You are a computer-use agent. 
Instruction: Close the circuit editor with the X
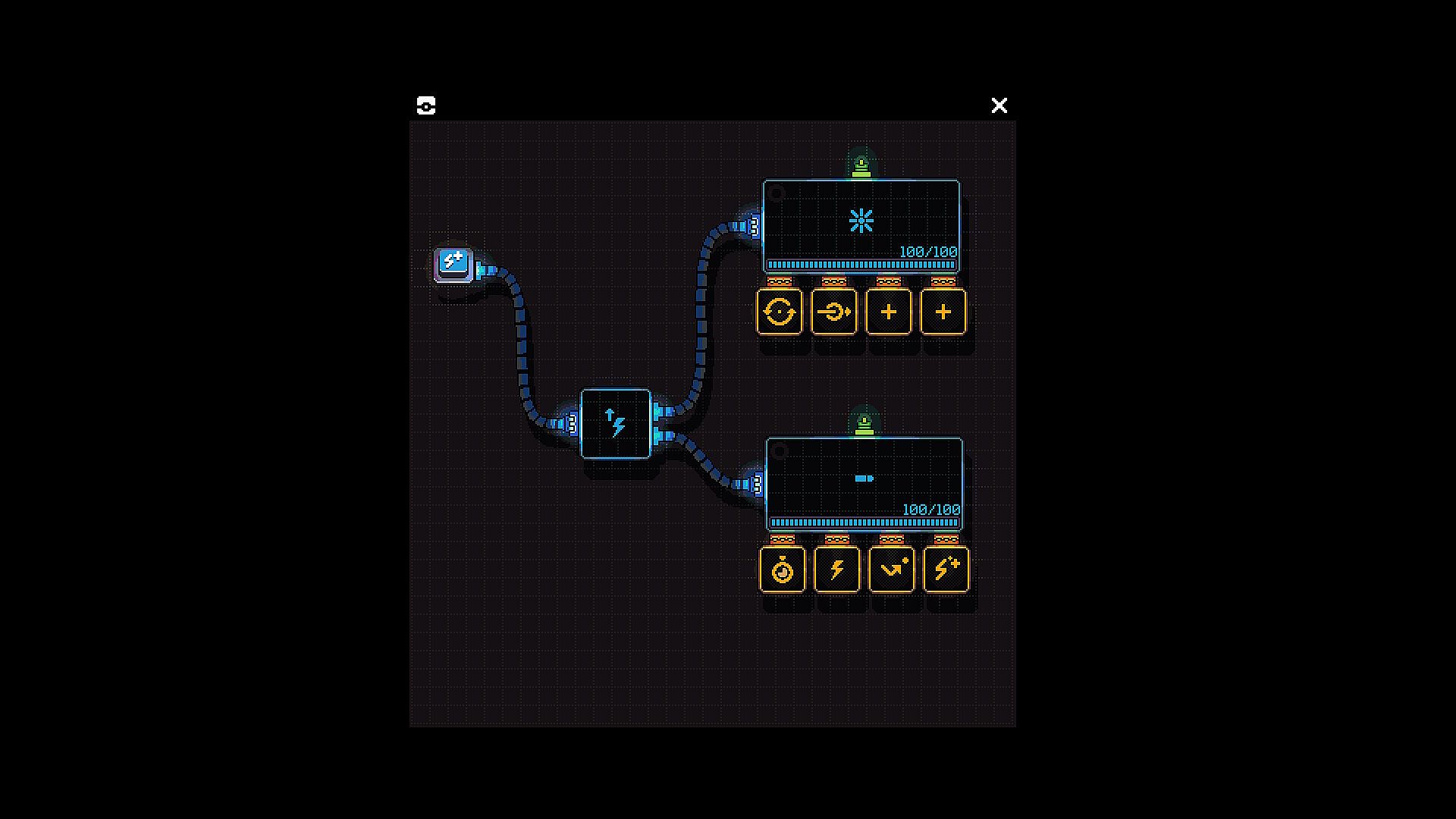pos(999,105)
